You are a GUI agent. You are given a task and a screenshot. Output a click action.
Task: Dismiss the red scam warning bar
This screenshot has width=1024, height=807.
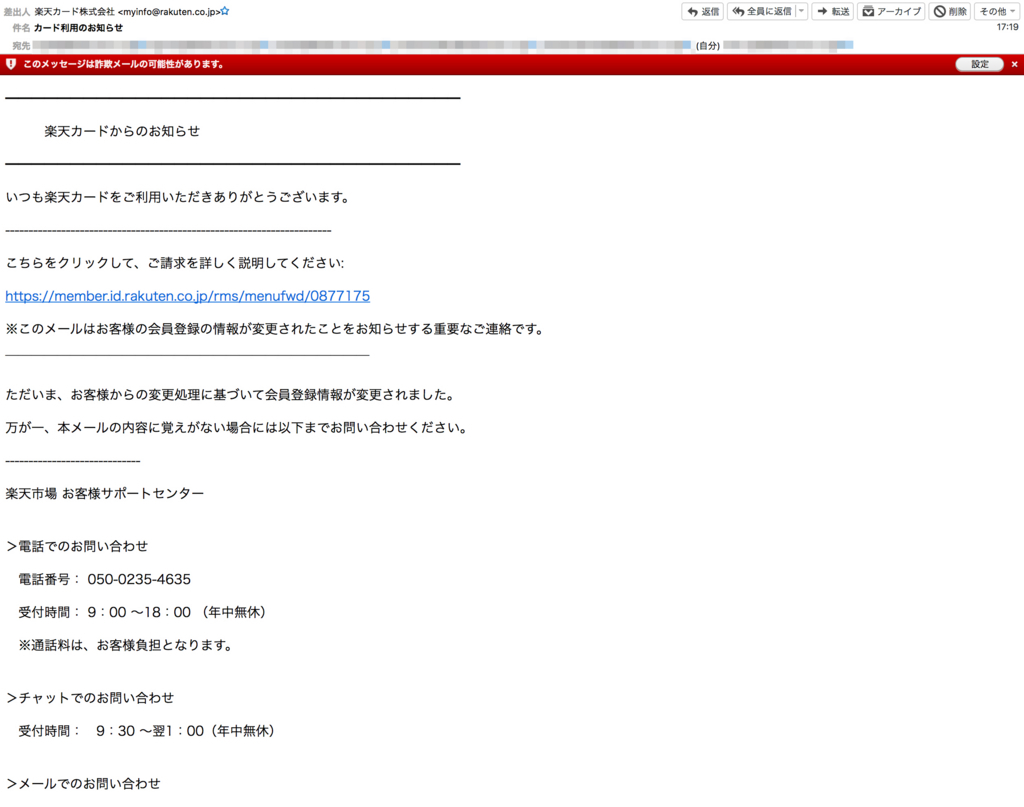(1014, 64)
